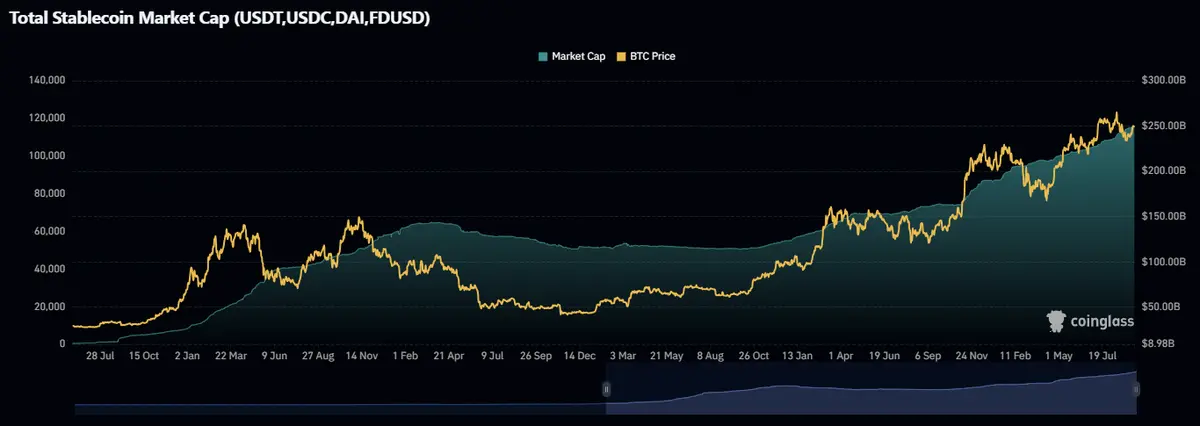
Task: Click the 26 Oct date label
Action: click(x=753, y=355)
